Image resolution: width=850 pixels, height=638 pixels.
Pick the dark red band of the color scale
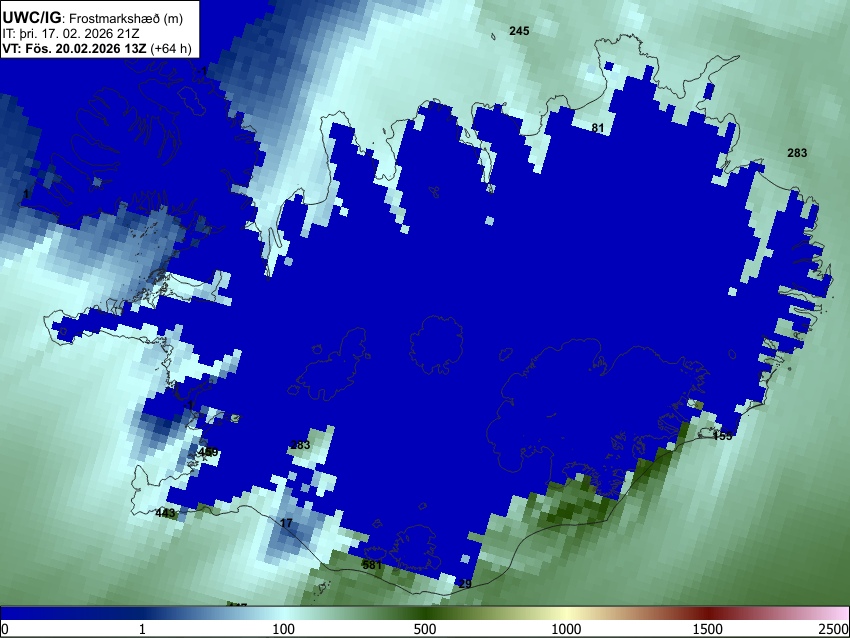[x=707, y=613]
